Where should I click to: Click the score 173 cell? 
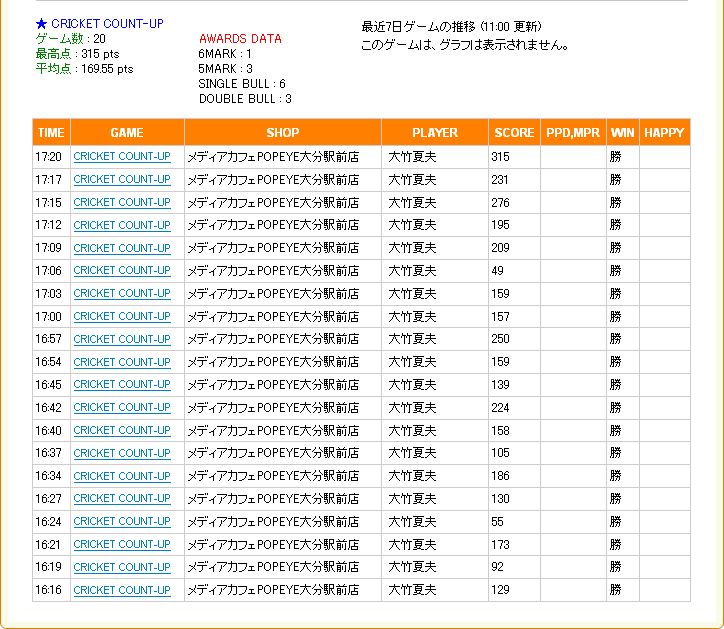(x=514, y=544)
